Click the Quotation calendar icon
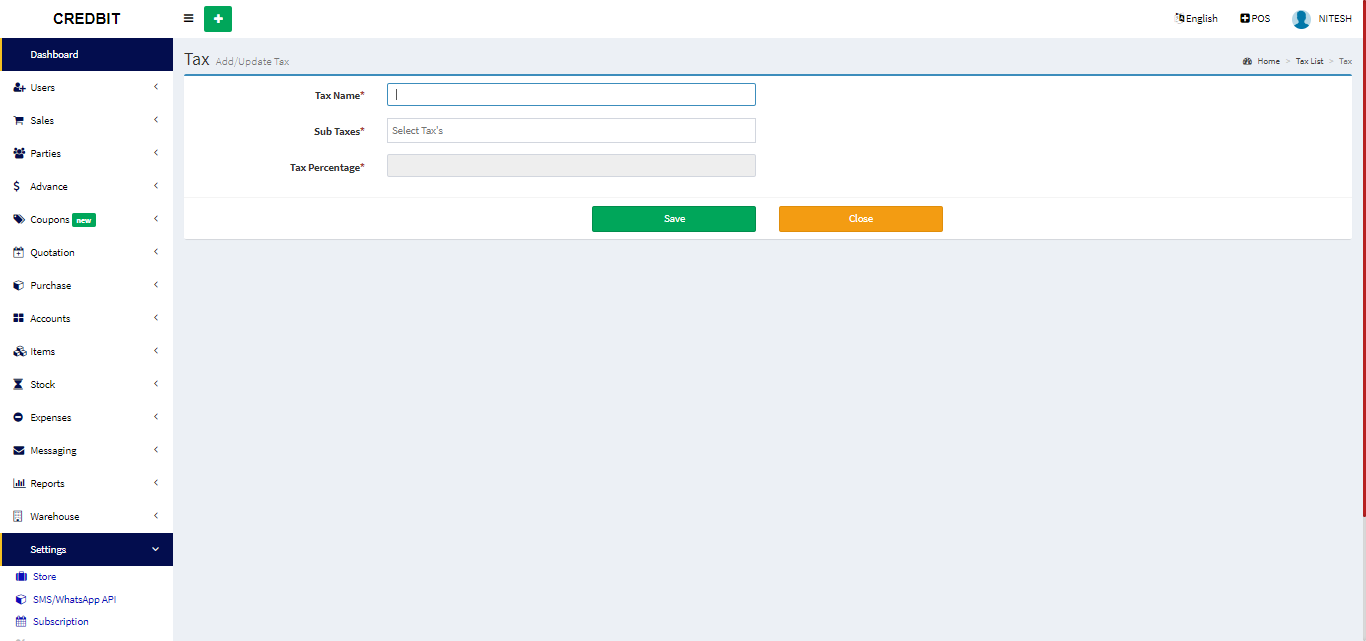 click(x=18, y=253)
